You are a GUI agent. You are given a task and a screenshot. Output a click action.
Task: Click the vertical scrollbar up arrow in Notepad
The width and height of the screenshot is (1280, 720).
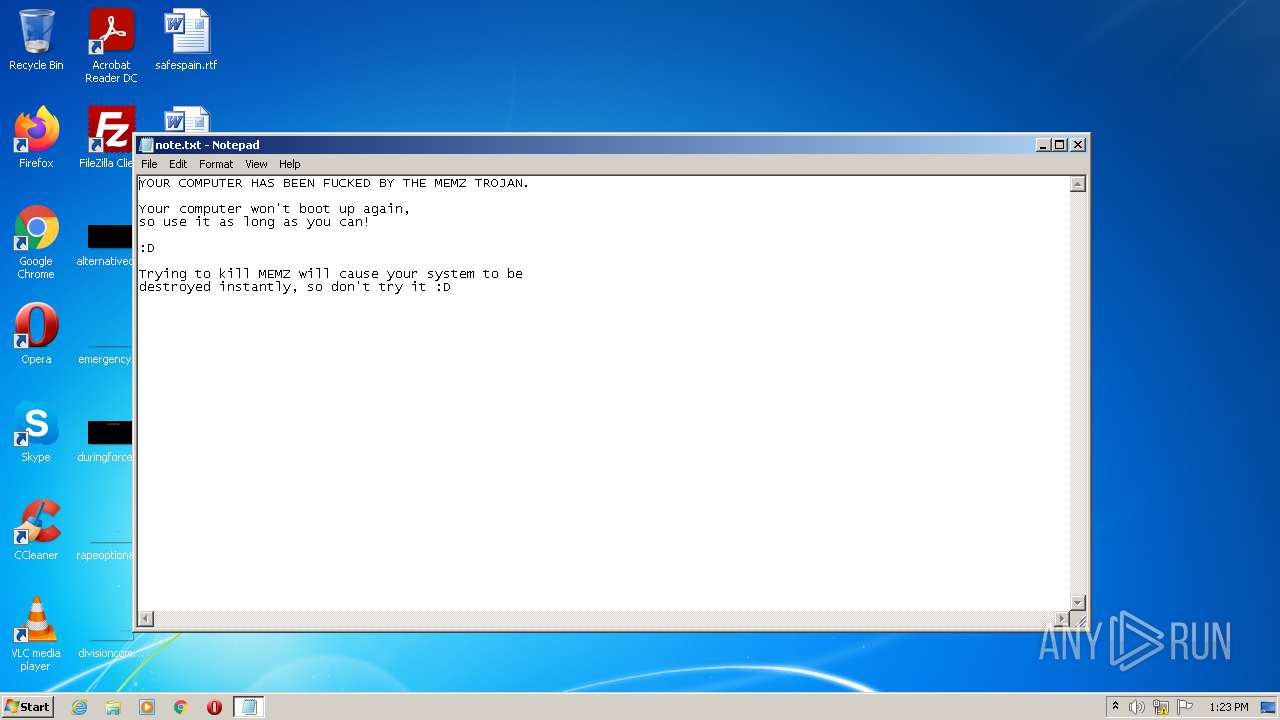click(1078, 184)
